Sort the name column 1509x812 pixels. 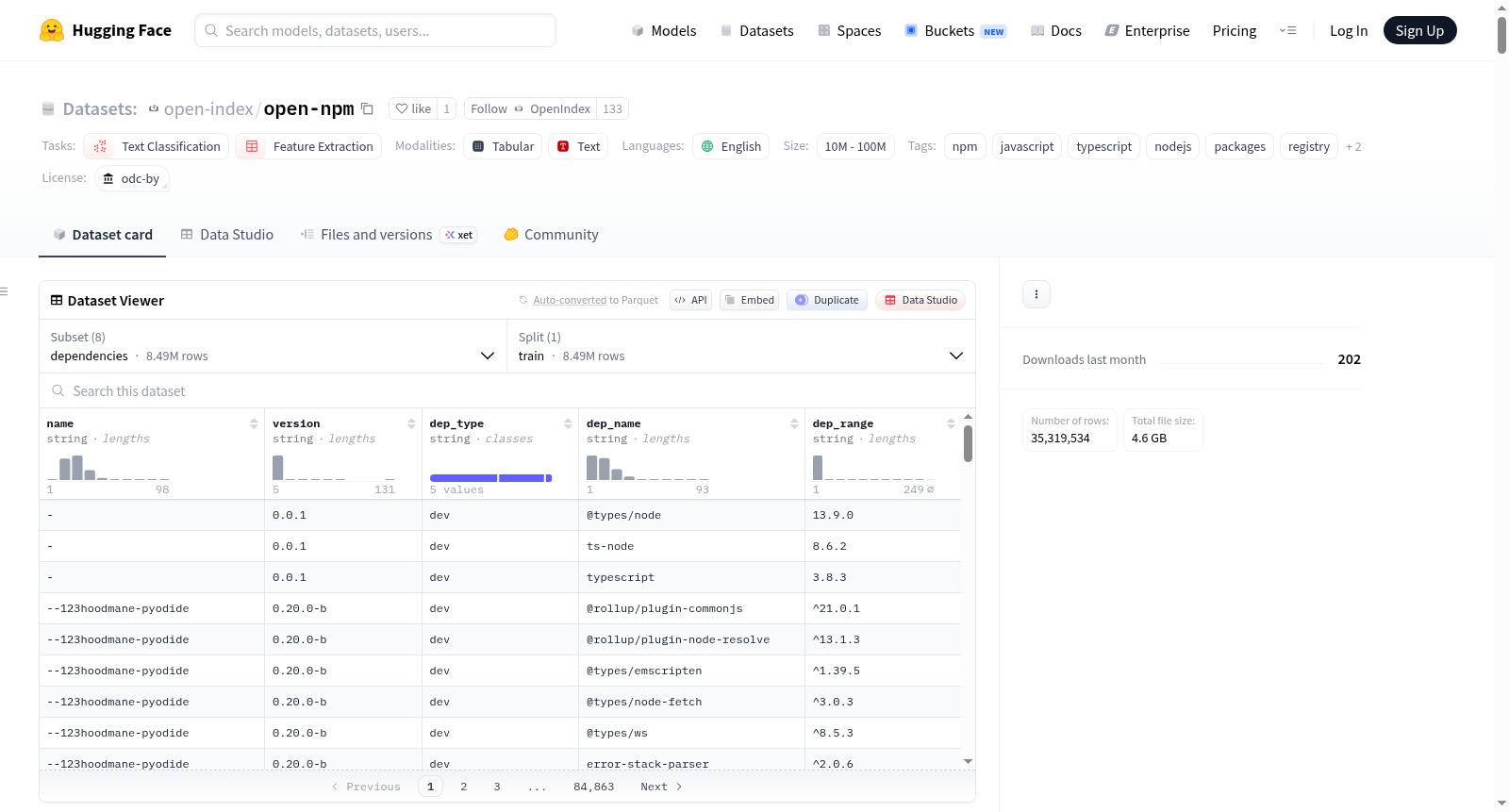tap(254, 423)
